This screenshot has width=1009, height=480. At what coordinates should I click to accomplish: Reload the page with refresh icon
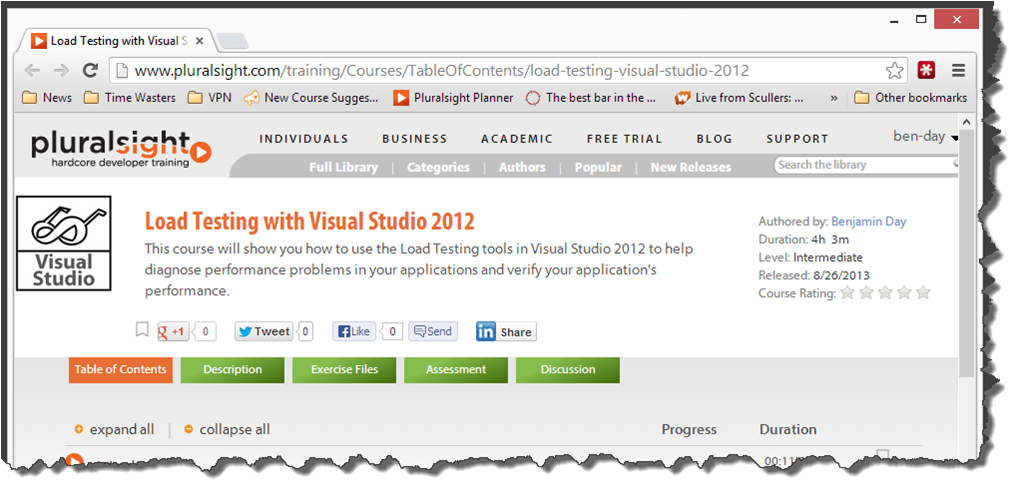point(90,70)
